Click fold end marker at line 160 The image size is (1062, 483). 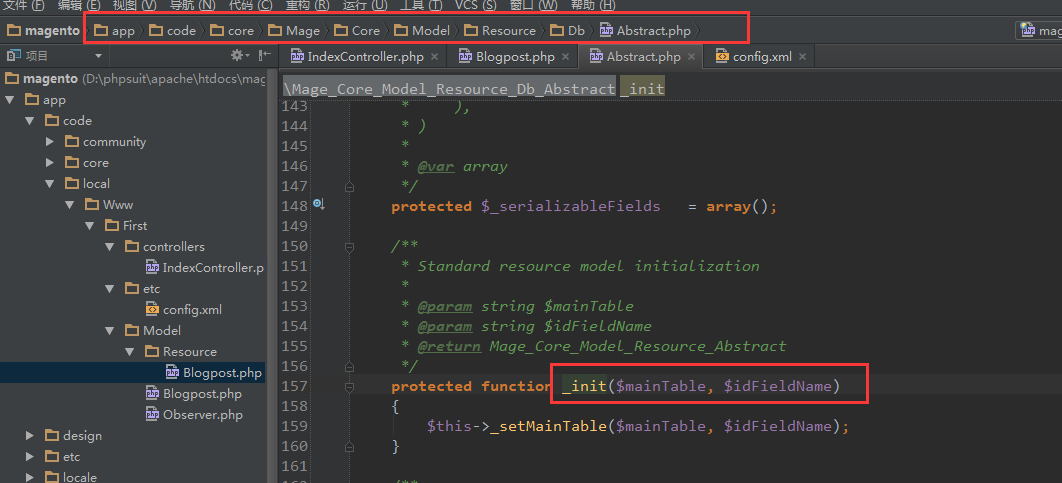tap(349, 448)
